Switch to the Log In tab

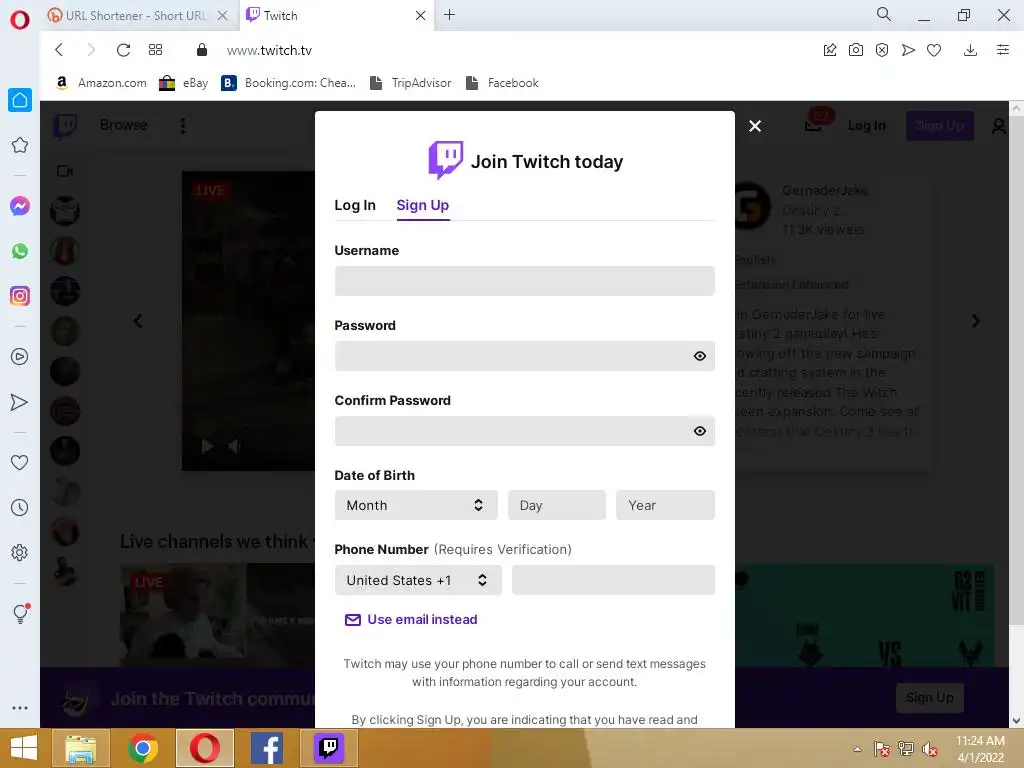[x=355, y=205]
